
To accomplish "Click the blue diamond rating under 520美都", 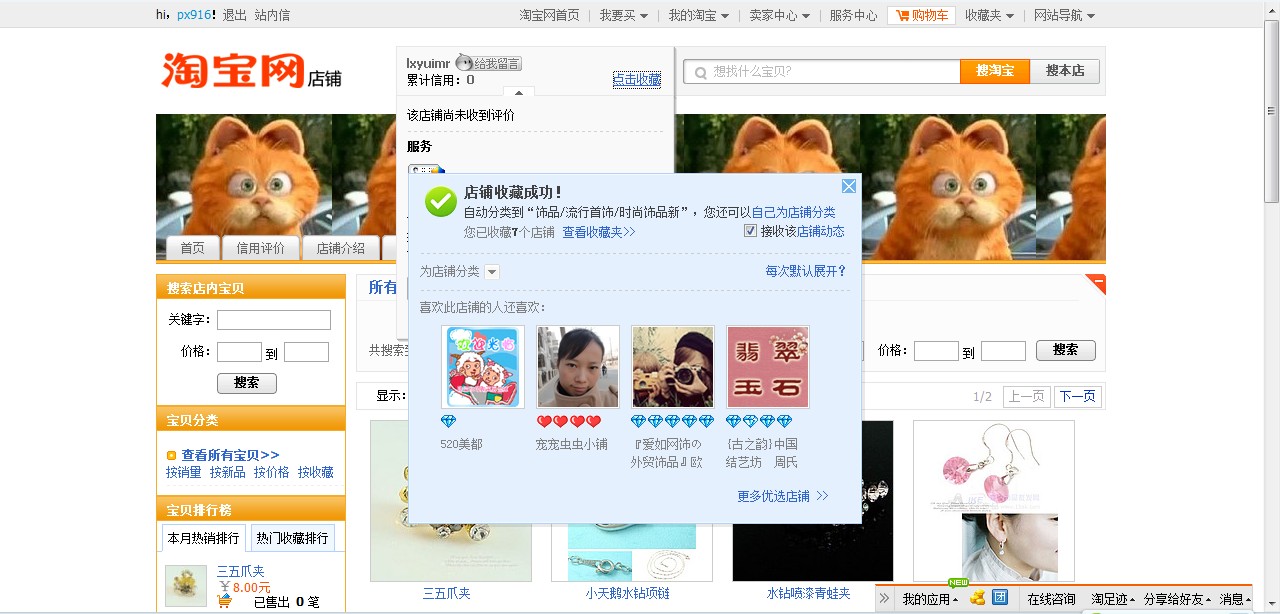I will (448, 422).
